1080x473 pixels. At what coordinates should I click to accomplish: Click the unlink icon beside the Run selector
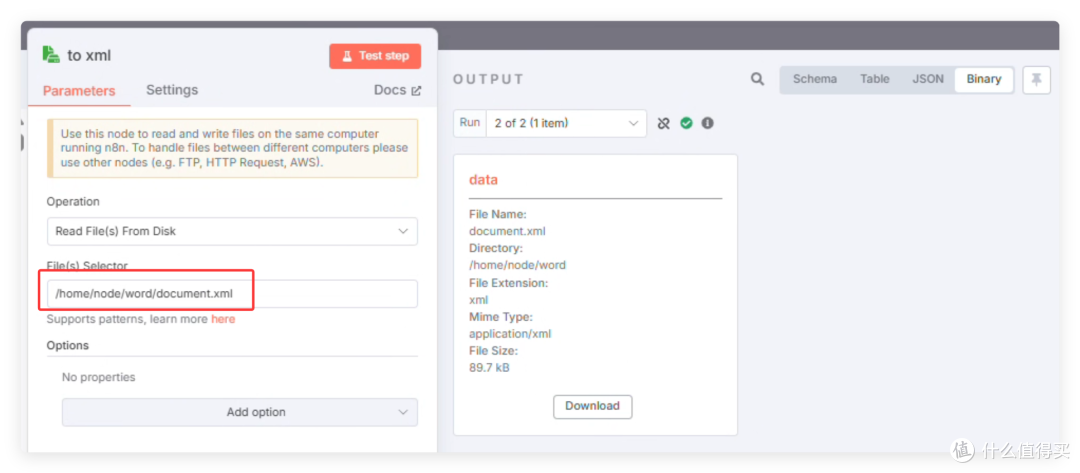[x=663, y=123]
